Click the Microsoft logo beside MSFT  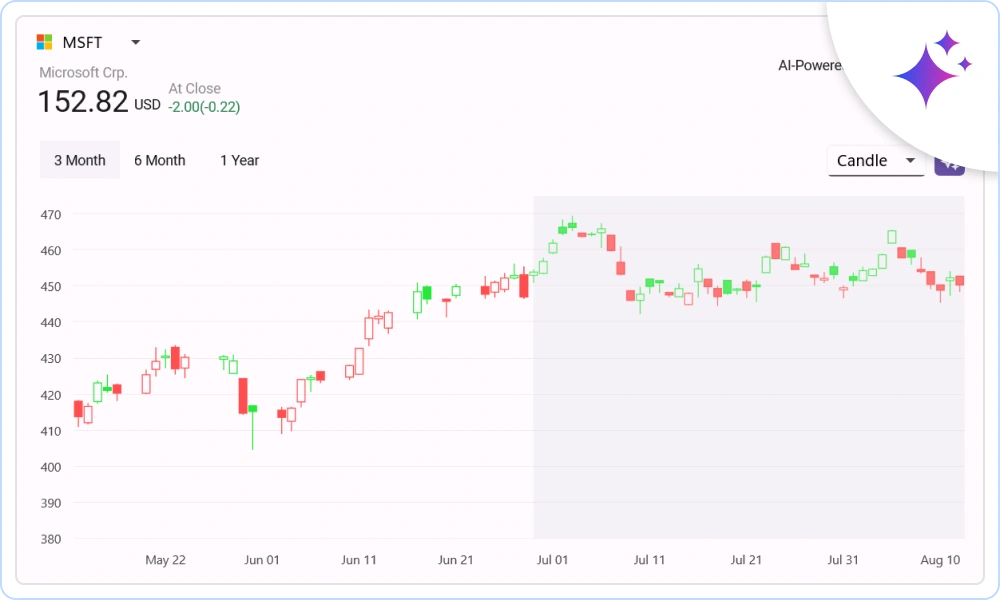click(x=44, y=42)
